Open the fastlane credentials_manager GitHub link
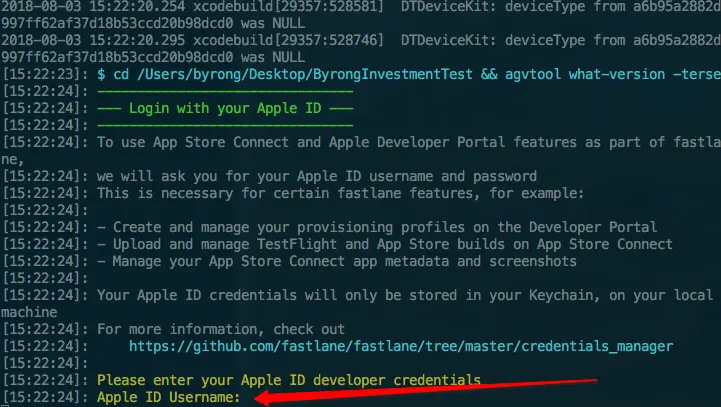 tap(401, 346)
